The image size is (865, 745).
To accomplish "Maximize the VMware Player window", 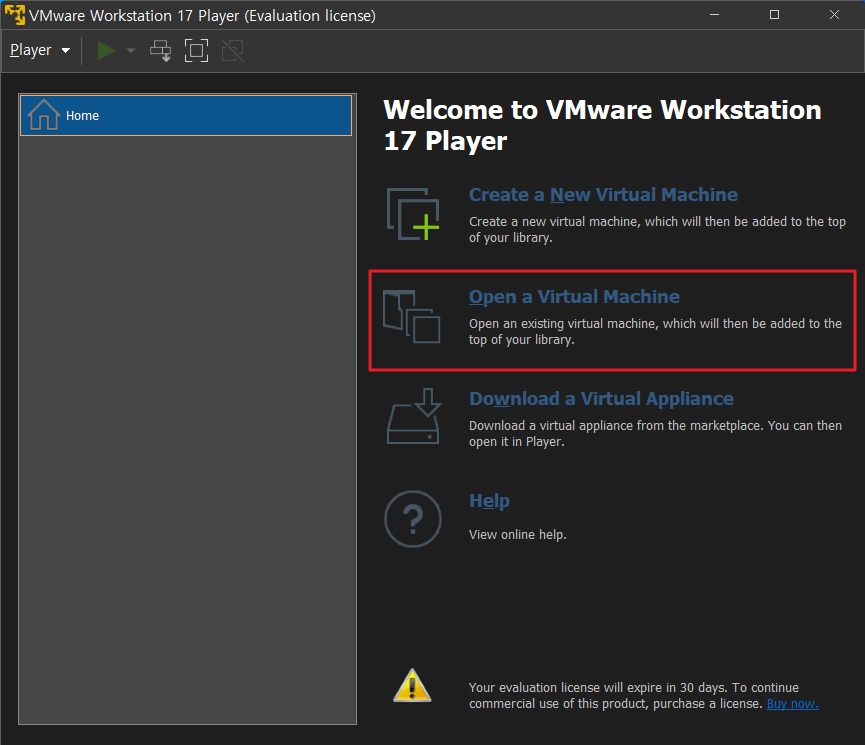I will pyautogui.click(x=775, y=15).
